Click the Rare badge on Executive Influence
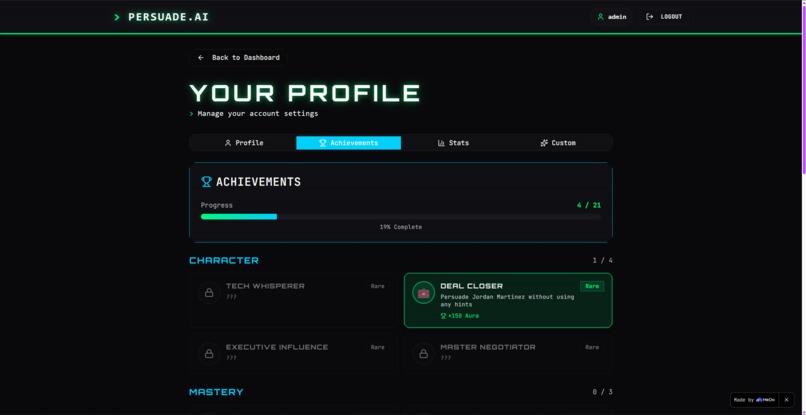The image size is (806, 415). (377, 348)
